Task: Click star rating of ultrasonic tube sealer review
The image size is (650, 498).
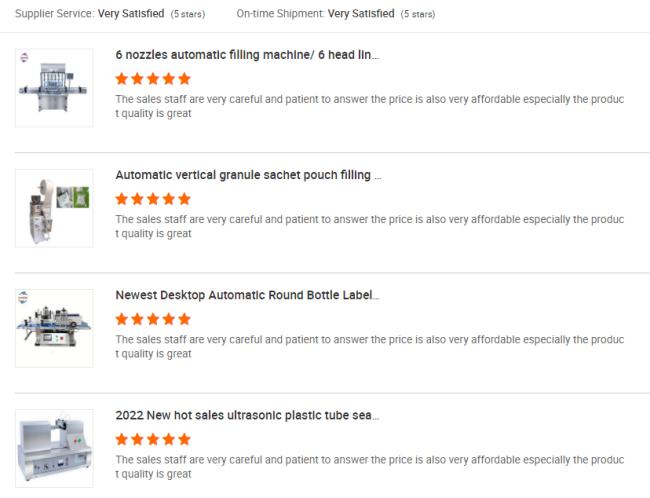Action: point(153,438)
